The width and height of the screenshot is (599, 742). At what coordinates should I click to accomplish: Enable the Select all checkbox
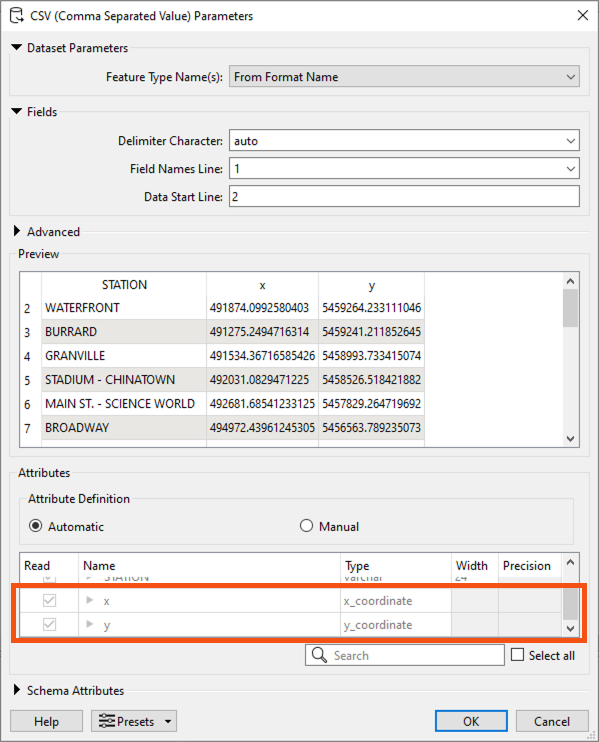pyautogui.click(x=518, y=655)
